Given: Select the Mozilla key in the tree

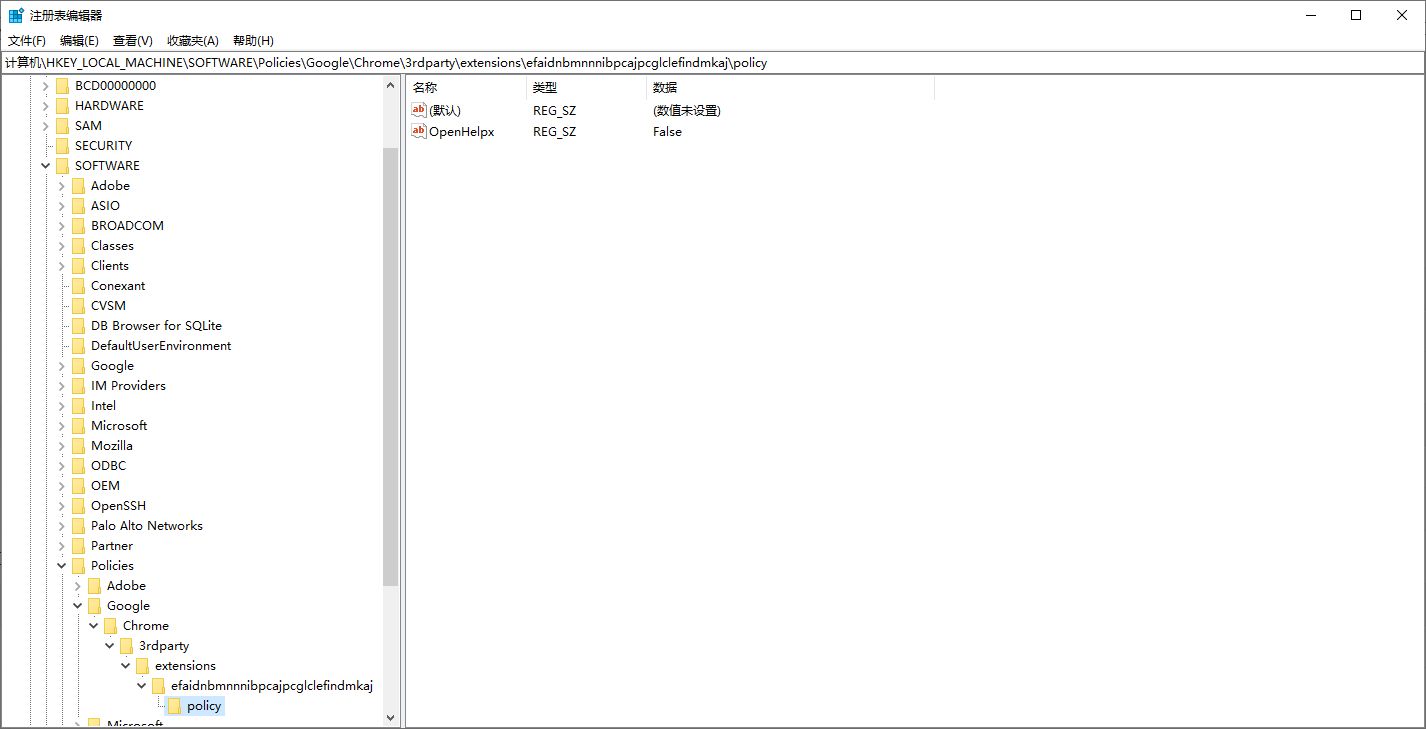Looking at the screenshot, I should [x=110, y=445].
